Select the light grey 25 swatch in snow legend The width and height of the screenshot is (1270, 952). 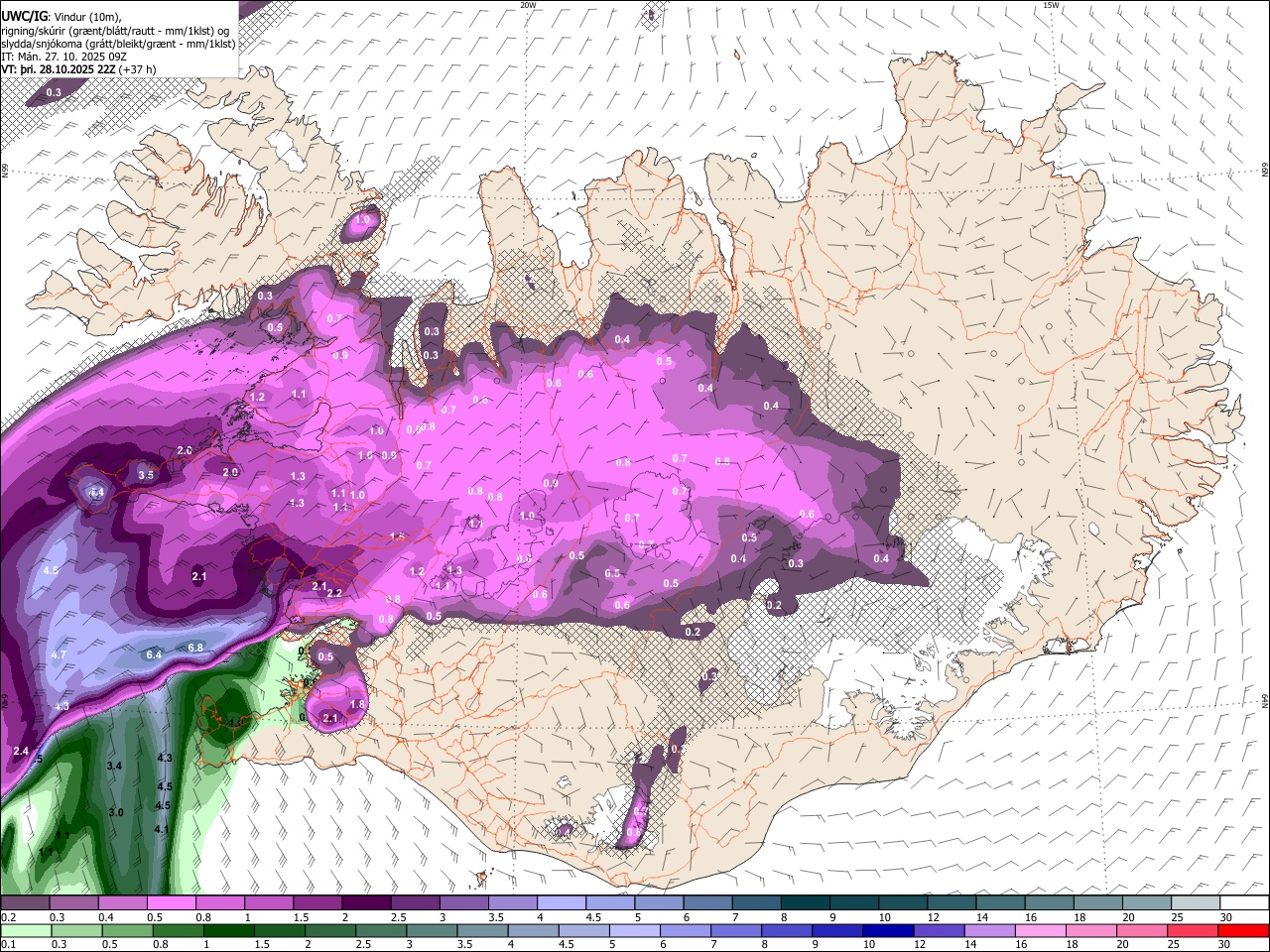click(1195, 903)
